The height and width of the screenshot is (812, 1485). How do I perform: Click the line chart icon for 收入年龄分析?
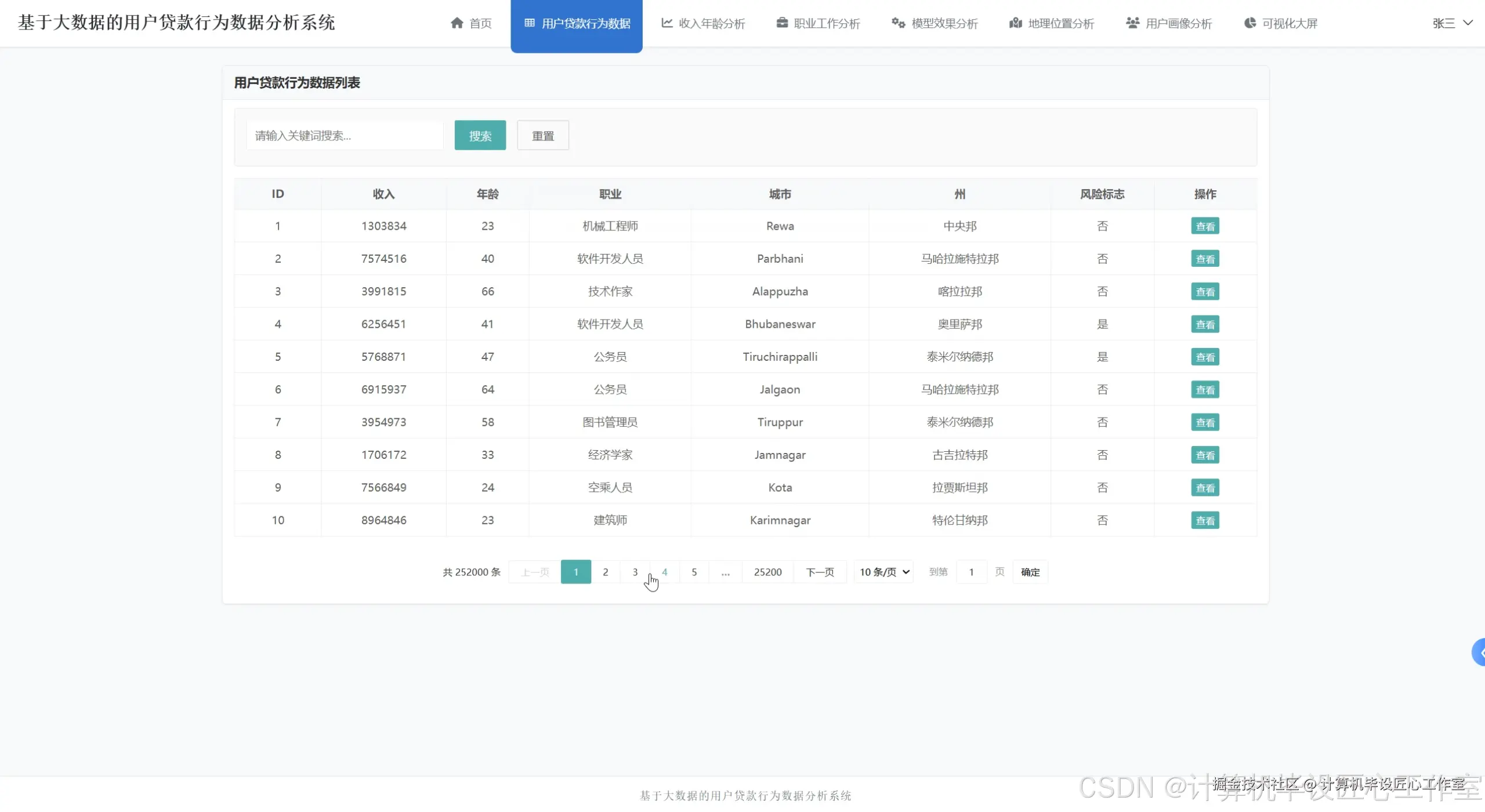[667, 23]
